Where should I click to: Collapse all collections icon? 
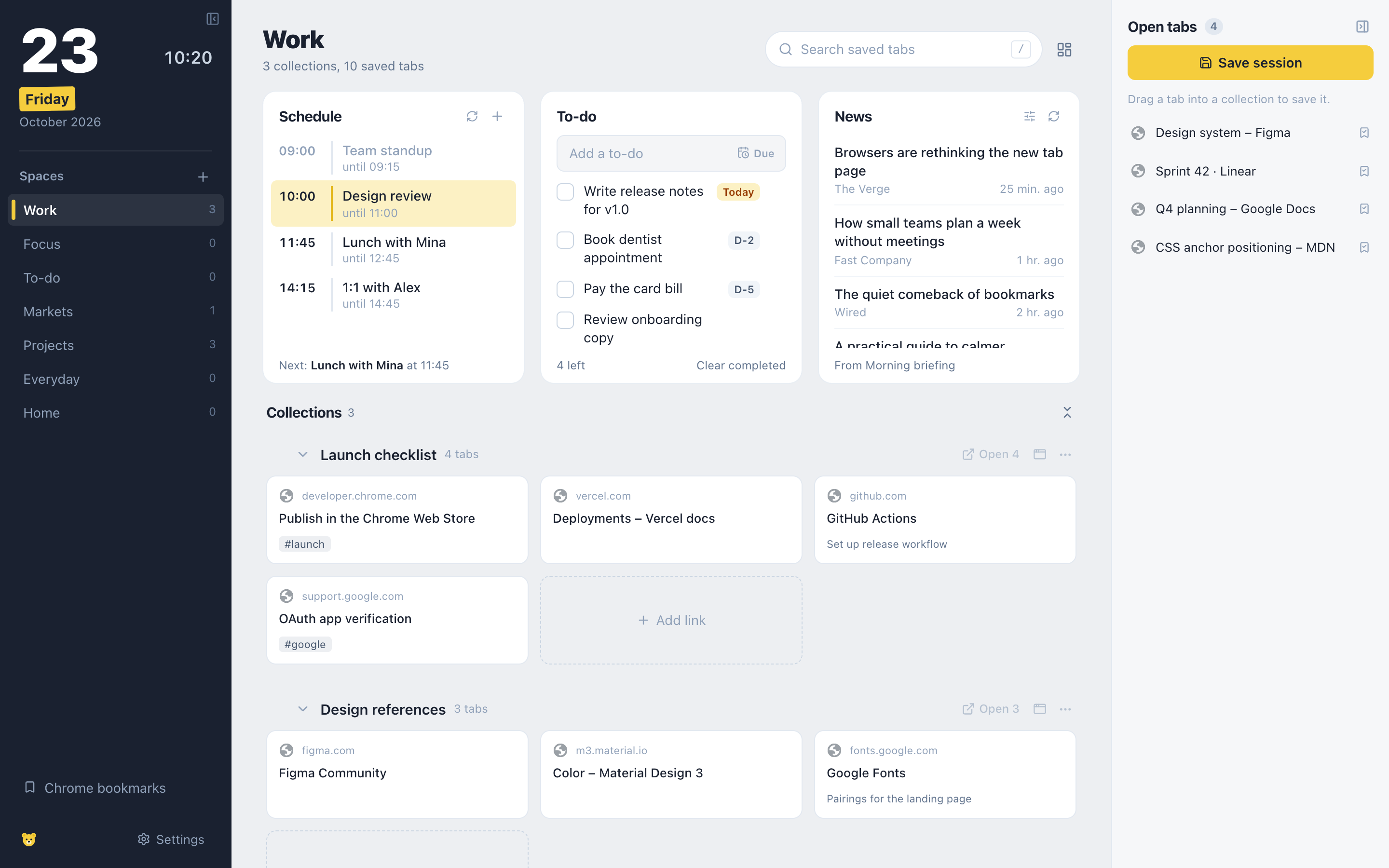click(1067, 412)
